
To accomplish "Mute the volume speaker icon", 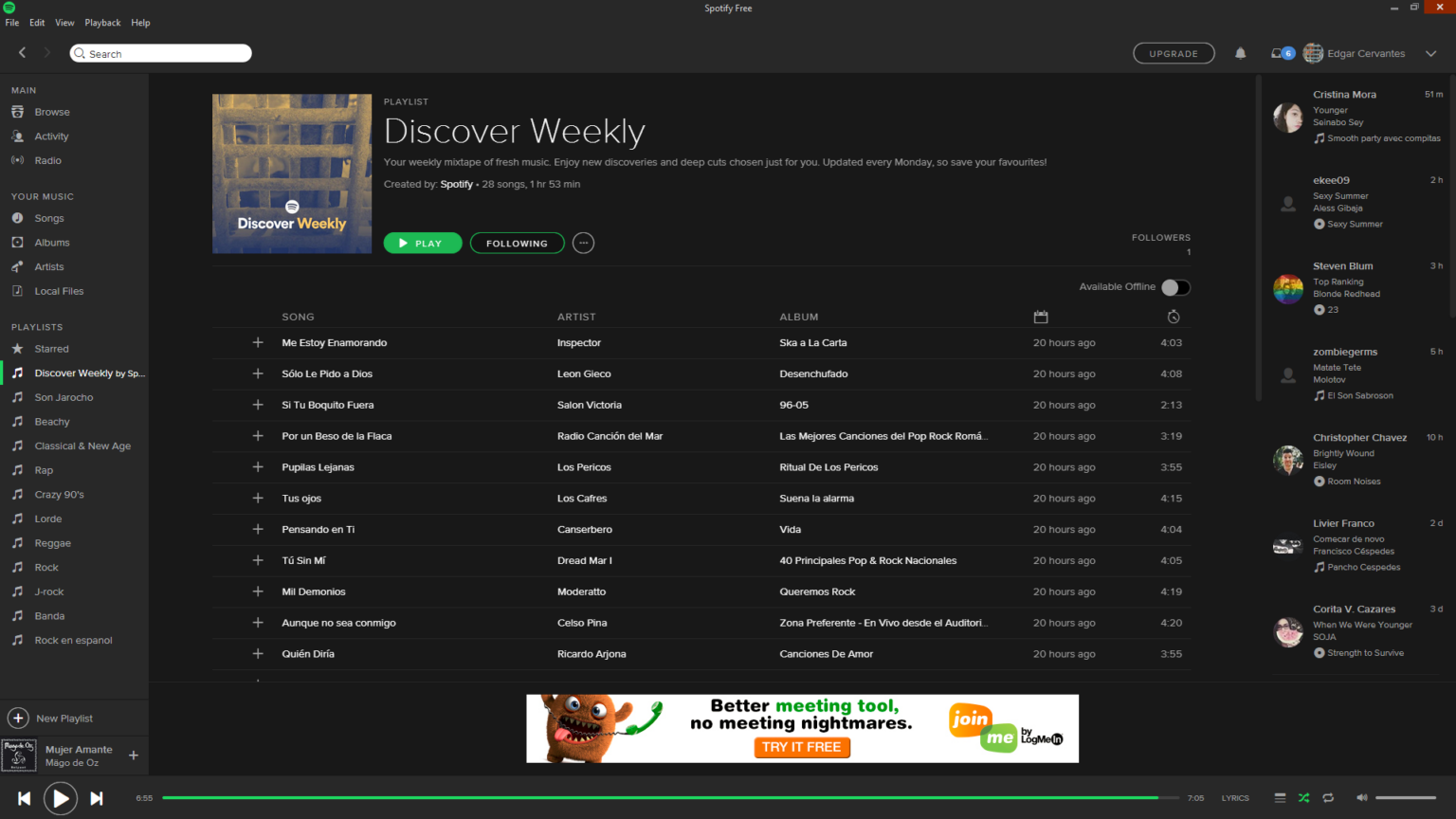I will tap(1361, 797).
